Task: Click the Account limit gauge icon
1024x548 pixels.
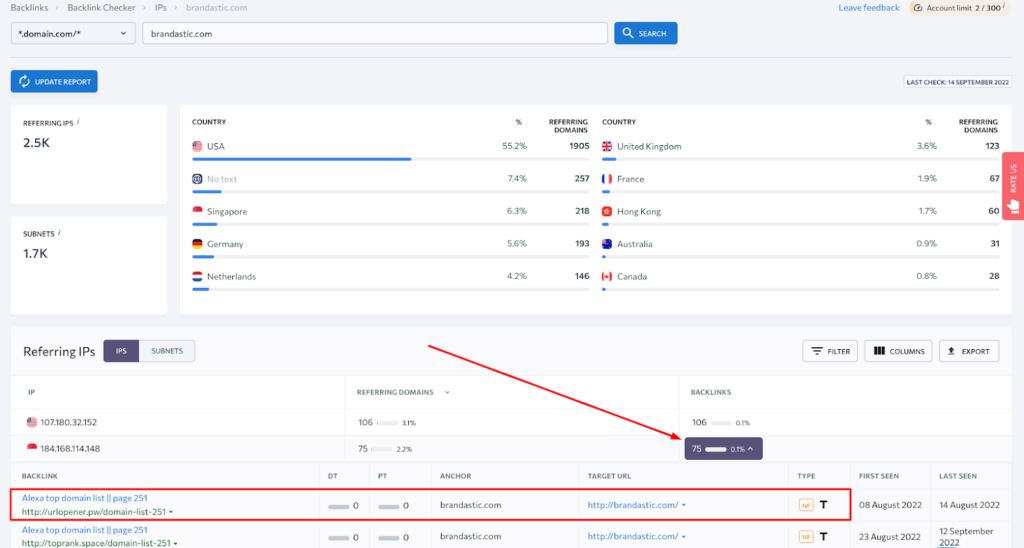Action: tap(918, 8)
